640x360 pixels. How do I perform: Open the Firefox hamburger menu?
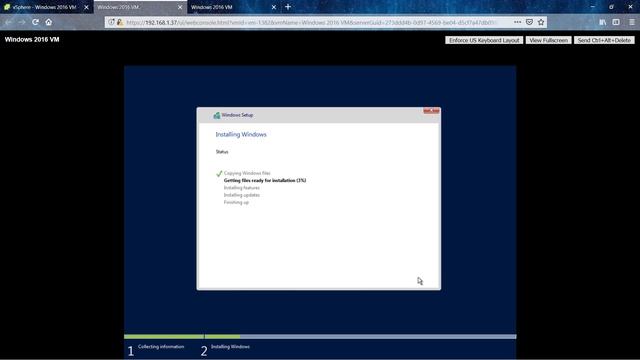click(632, 22)
